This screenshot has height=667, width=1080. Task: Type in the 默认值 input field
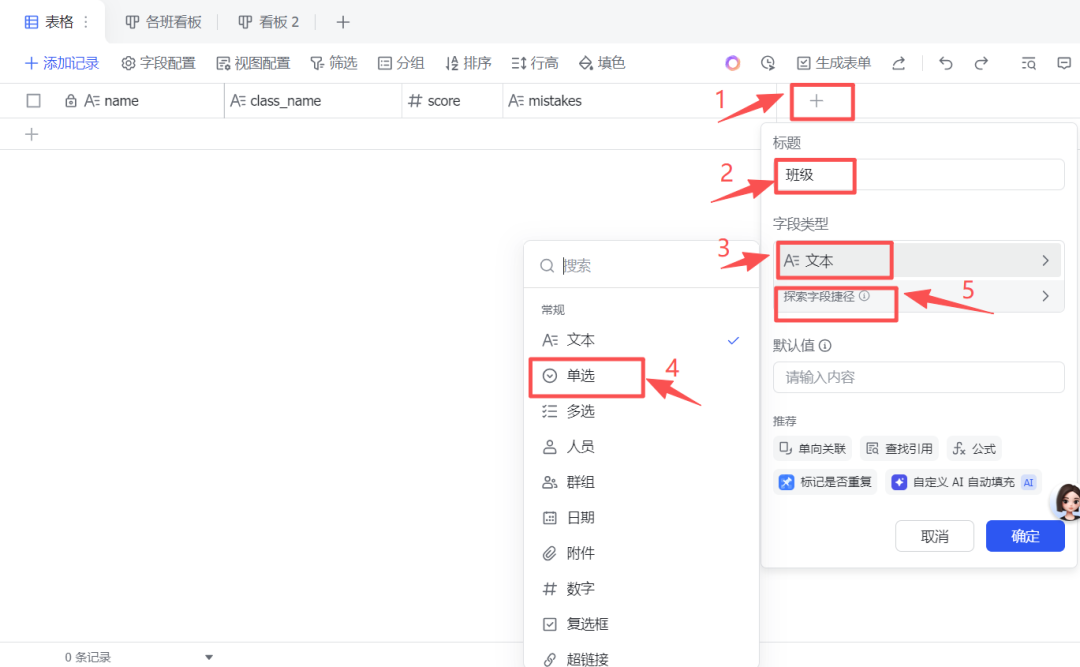coord(918,377)
